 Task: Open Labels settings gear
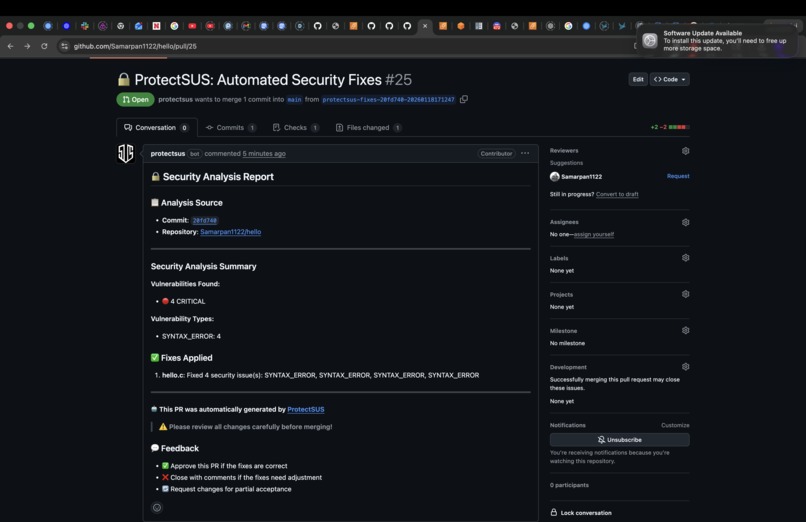[x=685, y=258]
